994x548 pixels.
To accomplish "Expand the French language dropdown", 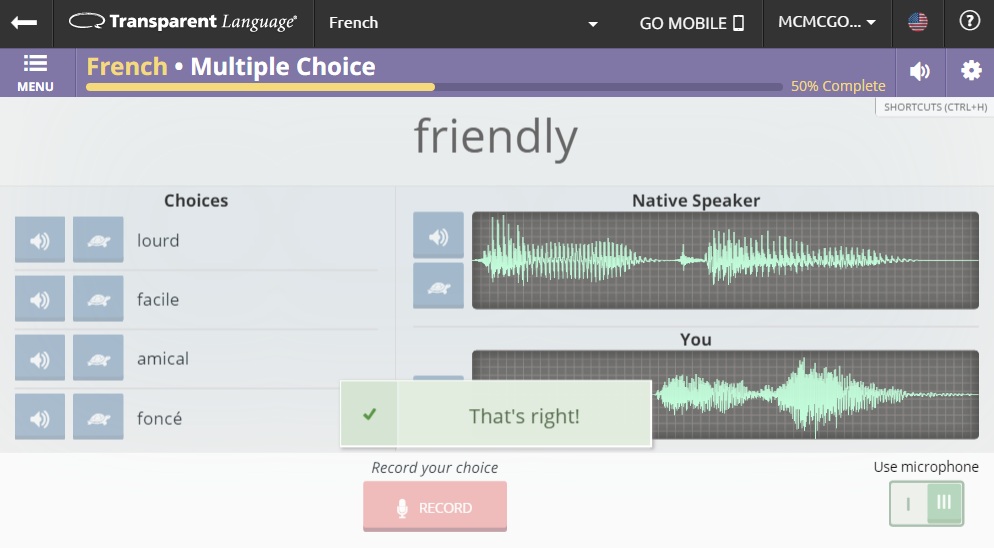I will pyautogui.click(x=466, y=23).
